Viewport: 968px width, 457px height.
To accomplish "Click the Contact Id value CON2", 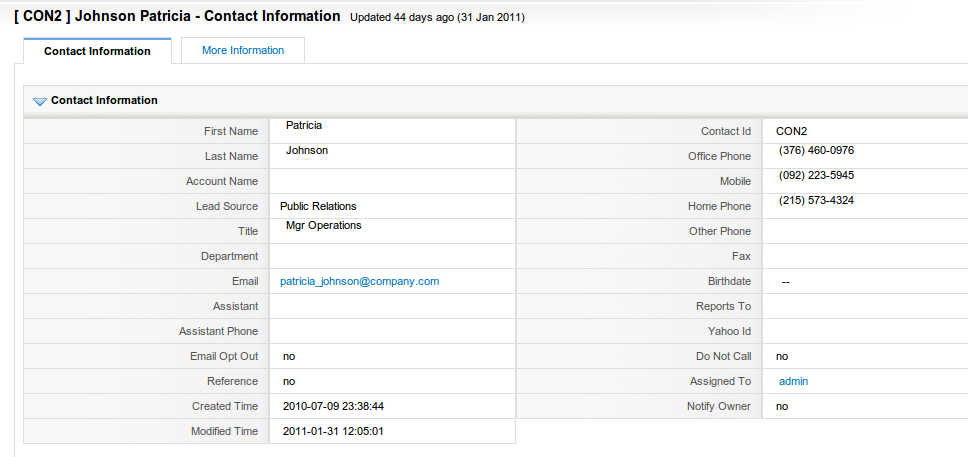I will (x=791, y=132).
